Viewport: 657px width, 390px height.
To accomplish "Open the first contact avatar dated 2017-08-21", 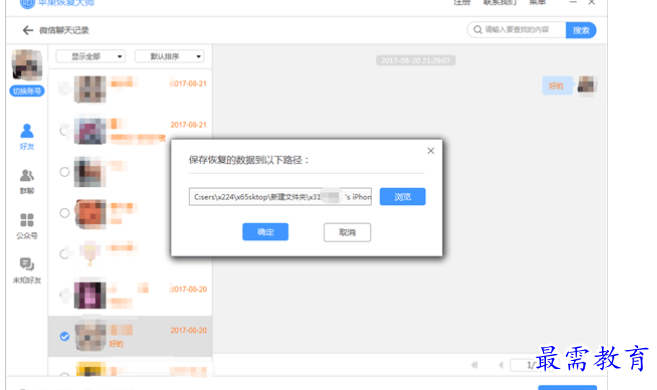I will [90, 89].
